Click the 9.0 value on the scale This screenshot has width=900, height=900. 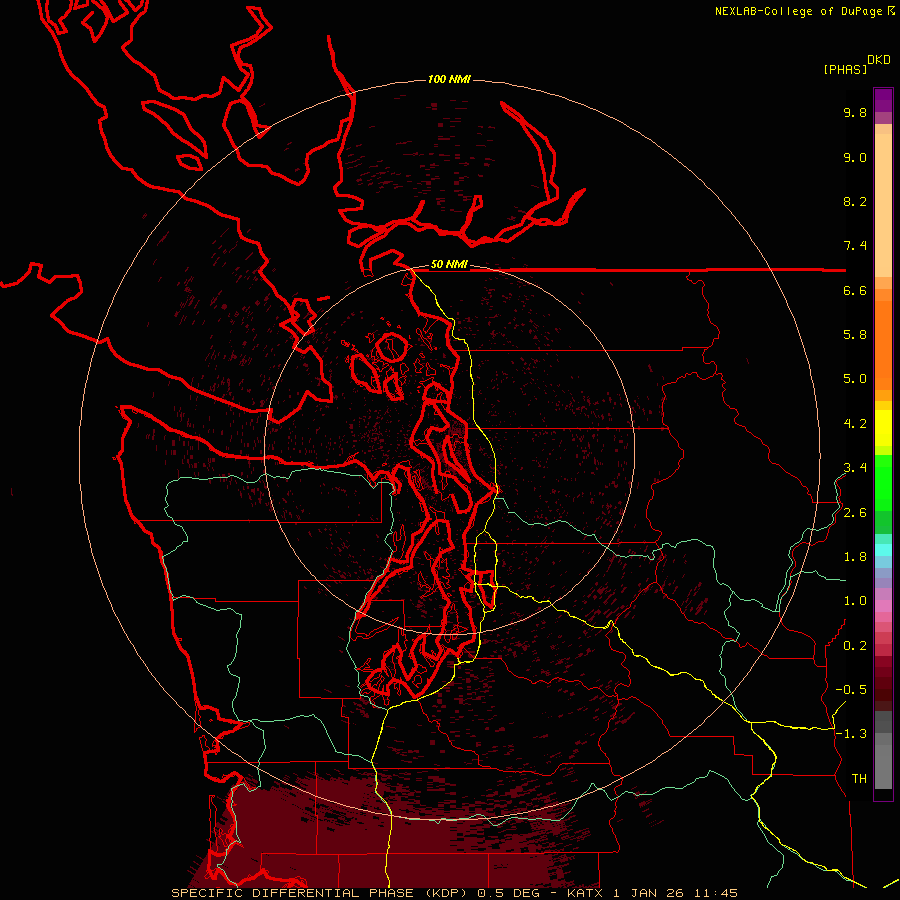pyautogui.click(x=855, y=157)
